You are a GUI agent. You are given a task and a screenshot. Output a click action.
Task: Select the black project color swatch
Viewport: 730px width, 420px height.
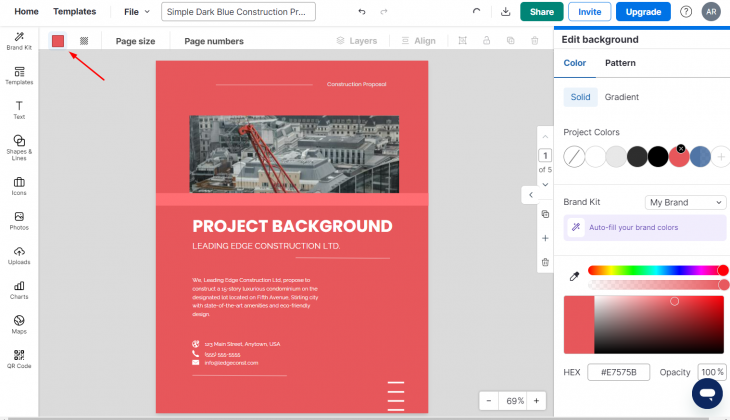[658, 157]
